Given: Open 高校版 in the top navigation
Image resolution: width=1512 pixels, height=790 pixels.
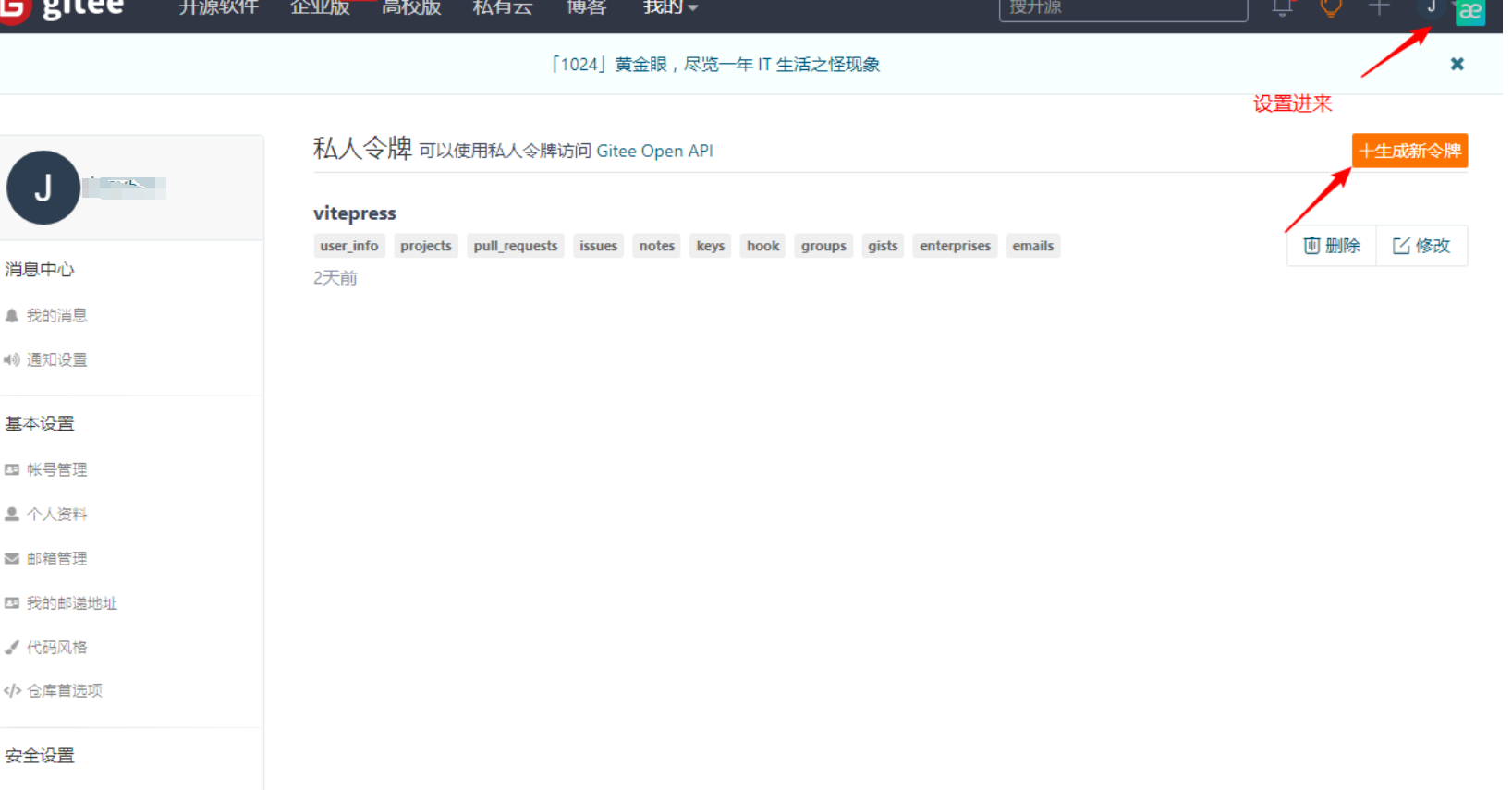Looking at the screenshot, I should point(411,7).
